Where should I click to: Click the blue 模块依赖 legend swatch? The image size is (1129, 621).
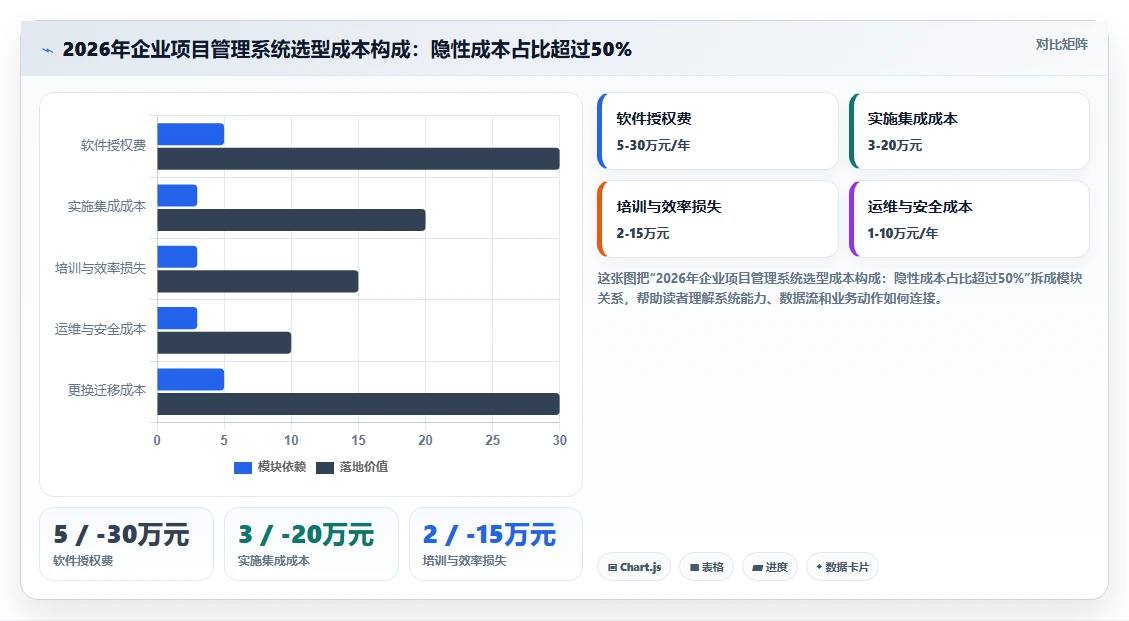(243, 468)
